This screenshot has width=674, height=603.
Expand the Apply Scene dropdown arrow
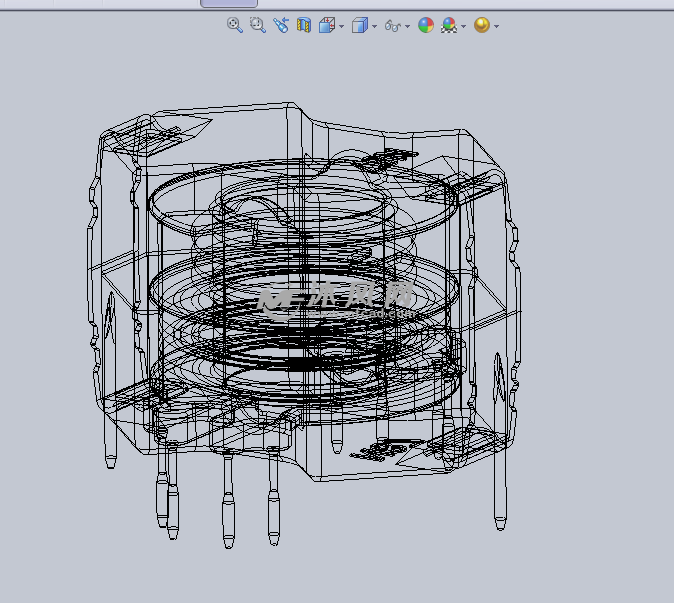coord(464,26)
